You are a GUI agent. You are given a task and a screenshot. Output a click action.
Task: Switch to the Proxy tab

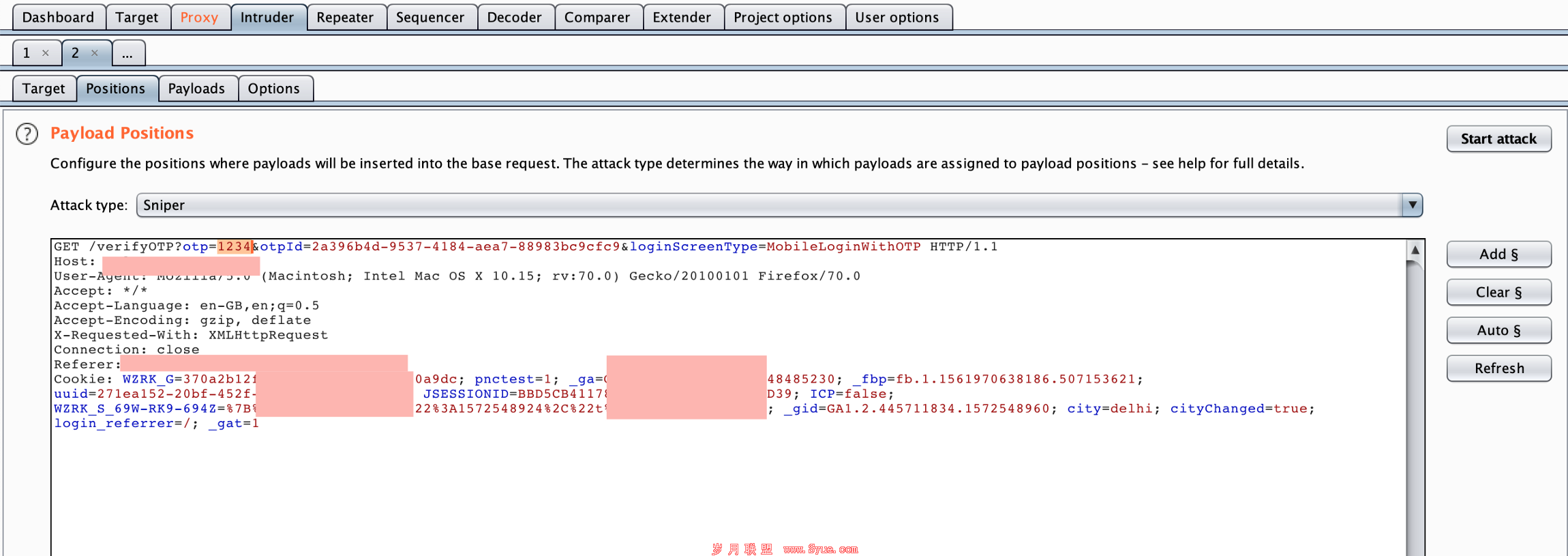(x=199, y=17)
